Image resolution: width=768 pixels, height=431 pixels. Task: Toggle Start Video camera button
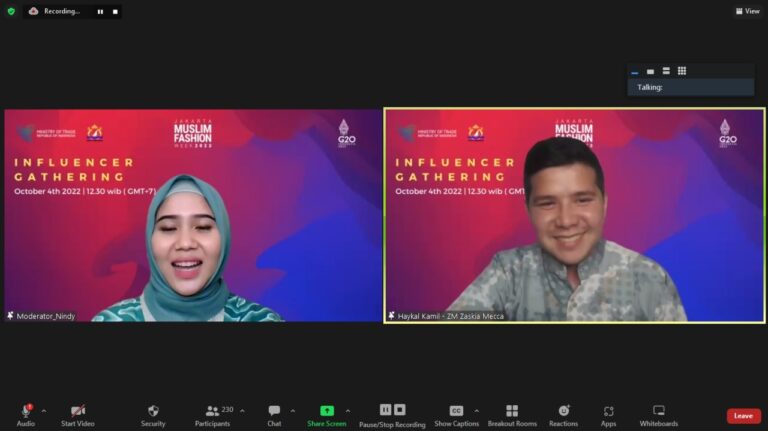77,411
